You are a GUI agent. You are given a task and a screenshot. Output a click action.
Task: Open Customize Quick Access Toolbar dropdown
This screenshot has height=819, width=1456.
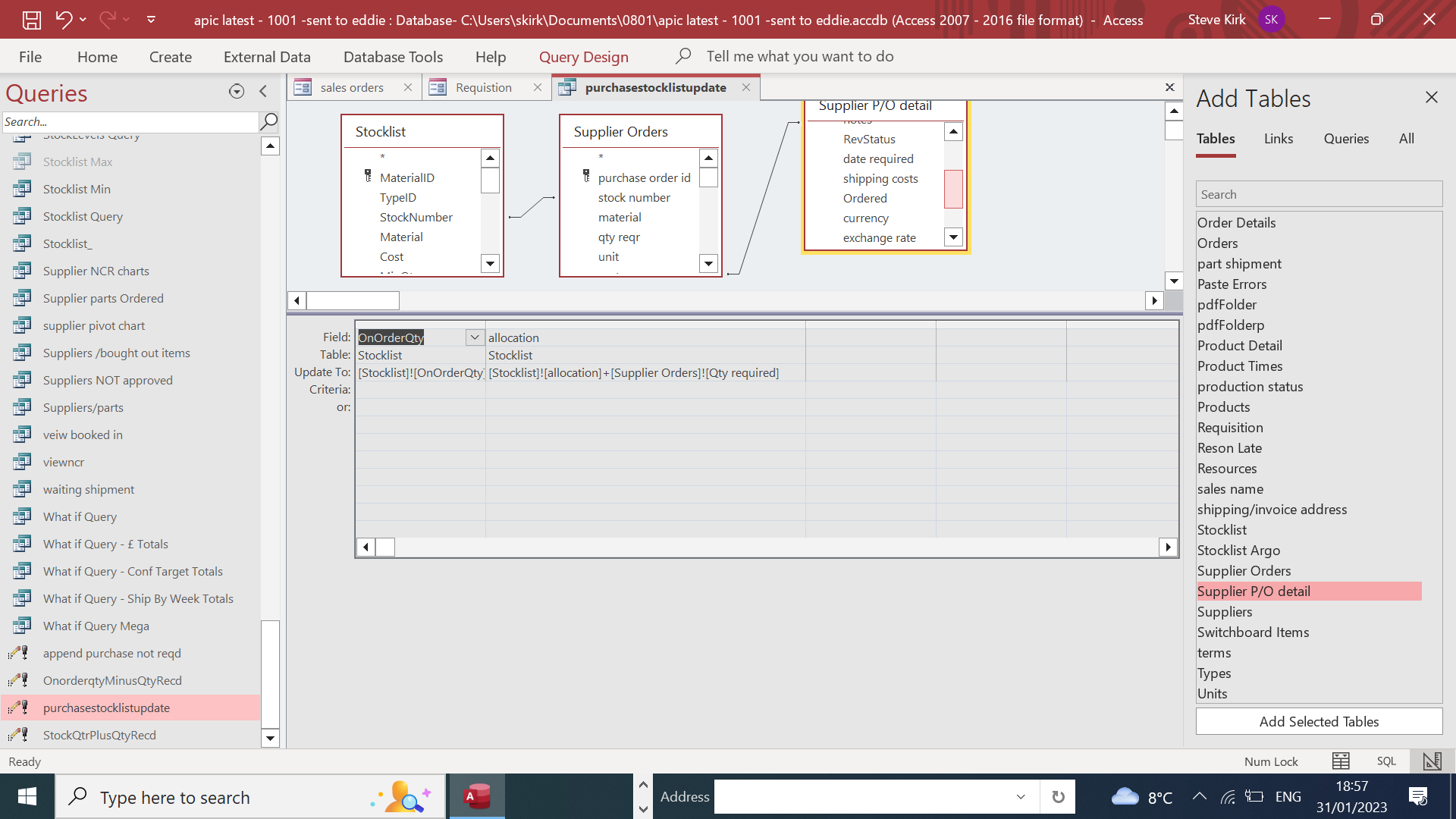151,20
